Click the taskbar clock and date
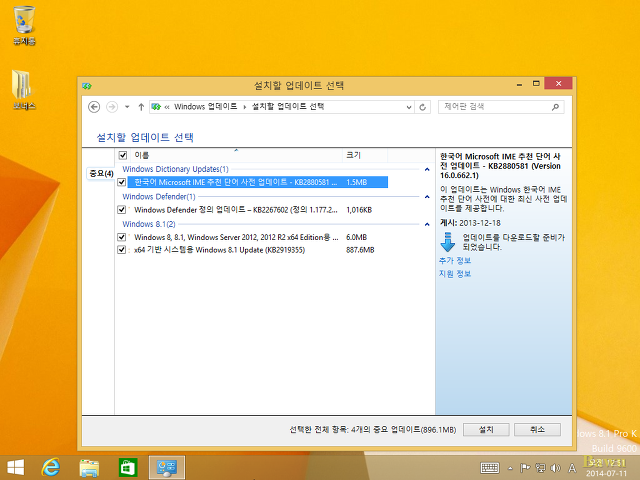The width and height of the screenshot is (640, 480). click(x=606, y=468)
